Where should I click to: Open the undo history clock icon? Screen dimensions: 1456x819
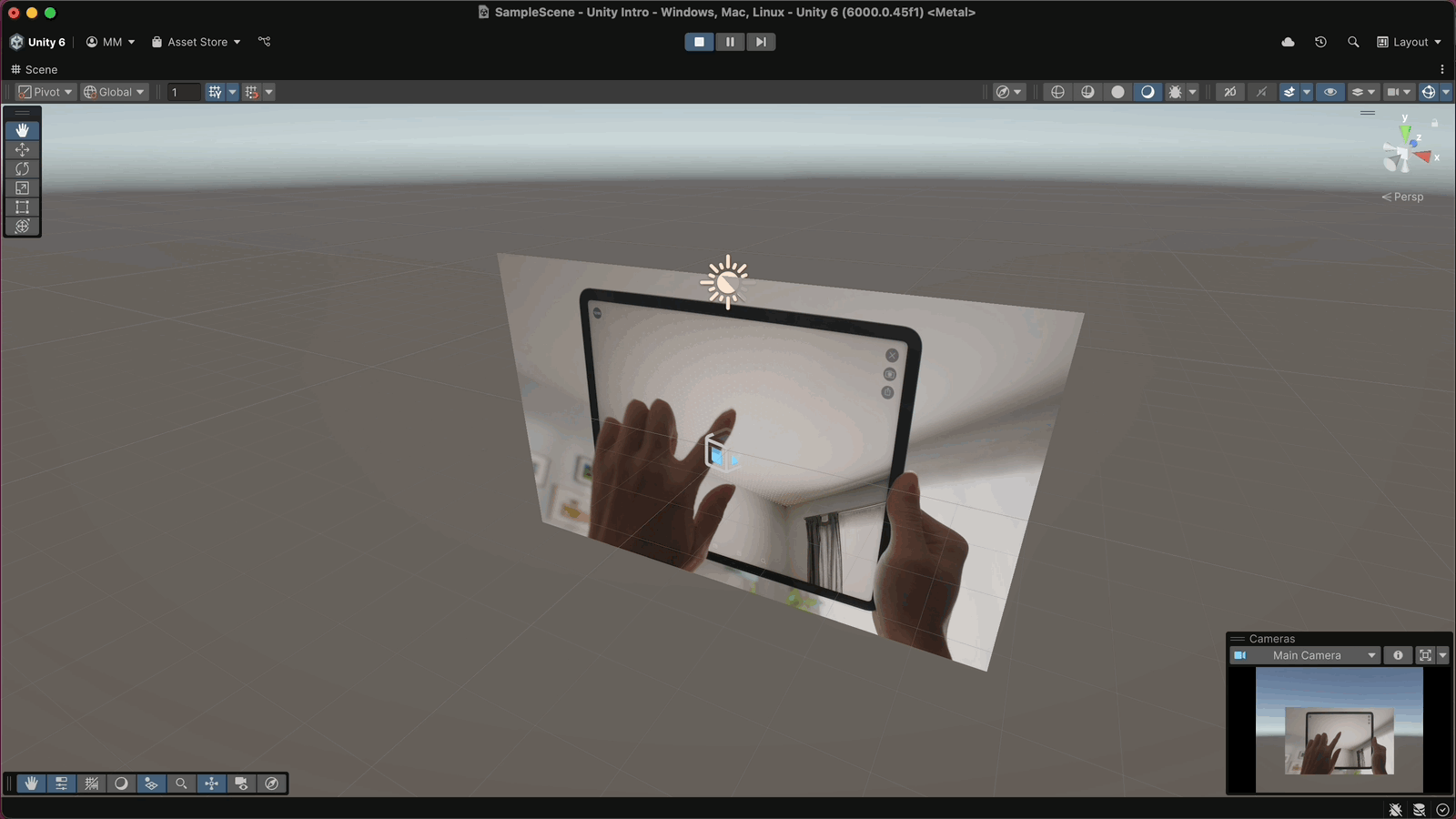1320,42
